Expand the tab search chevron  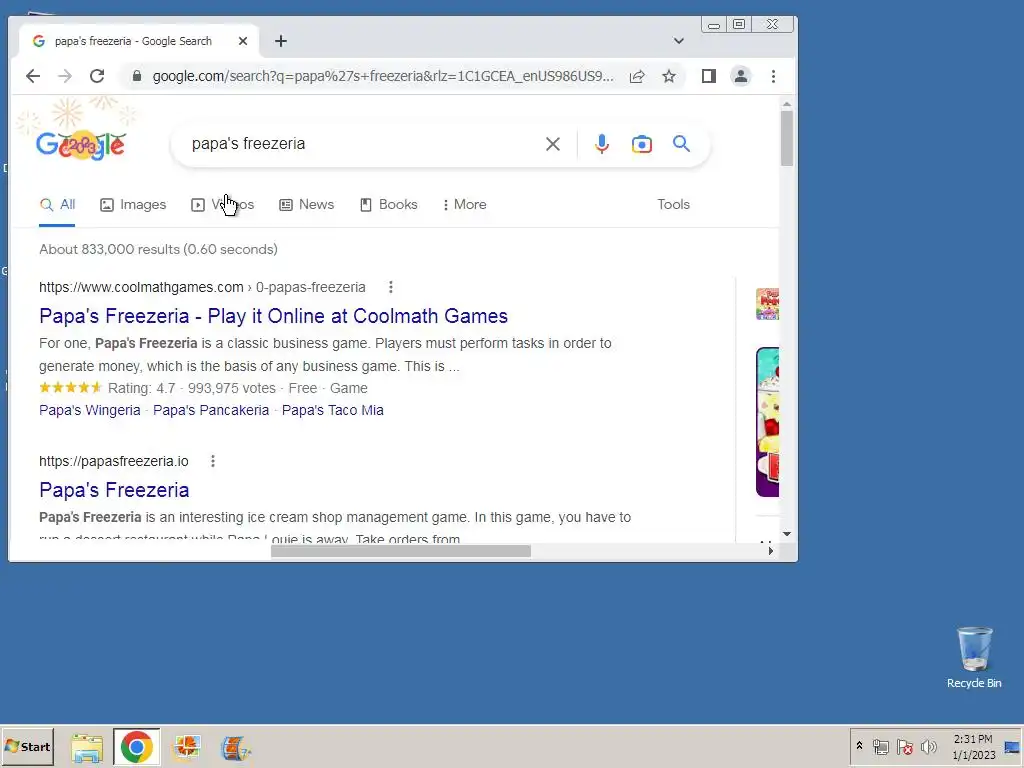coord(679,41)
